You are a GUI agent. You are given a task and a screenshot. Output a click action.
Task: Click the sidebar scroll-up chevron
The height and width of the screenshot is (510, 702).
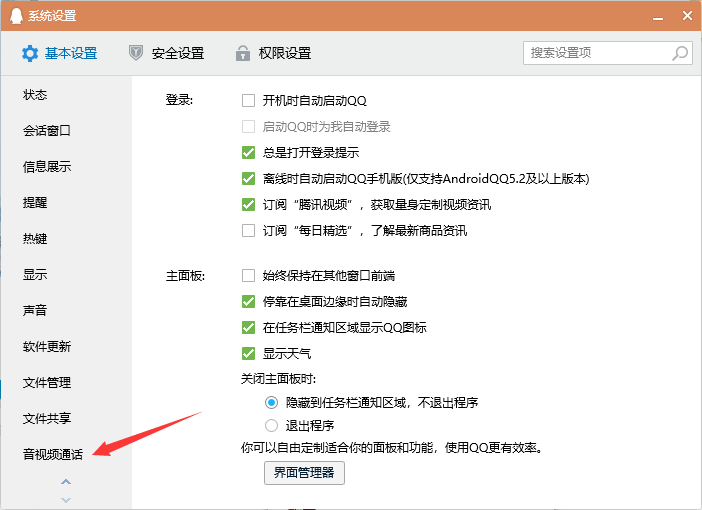[x=66, y=482]
